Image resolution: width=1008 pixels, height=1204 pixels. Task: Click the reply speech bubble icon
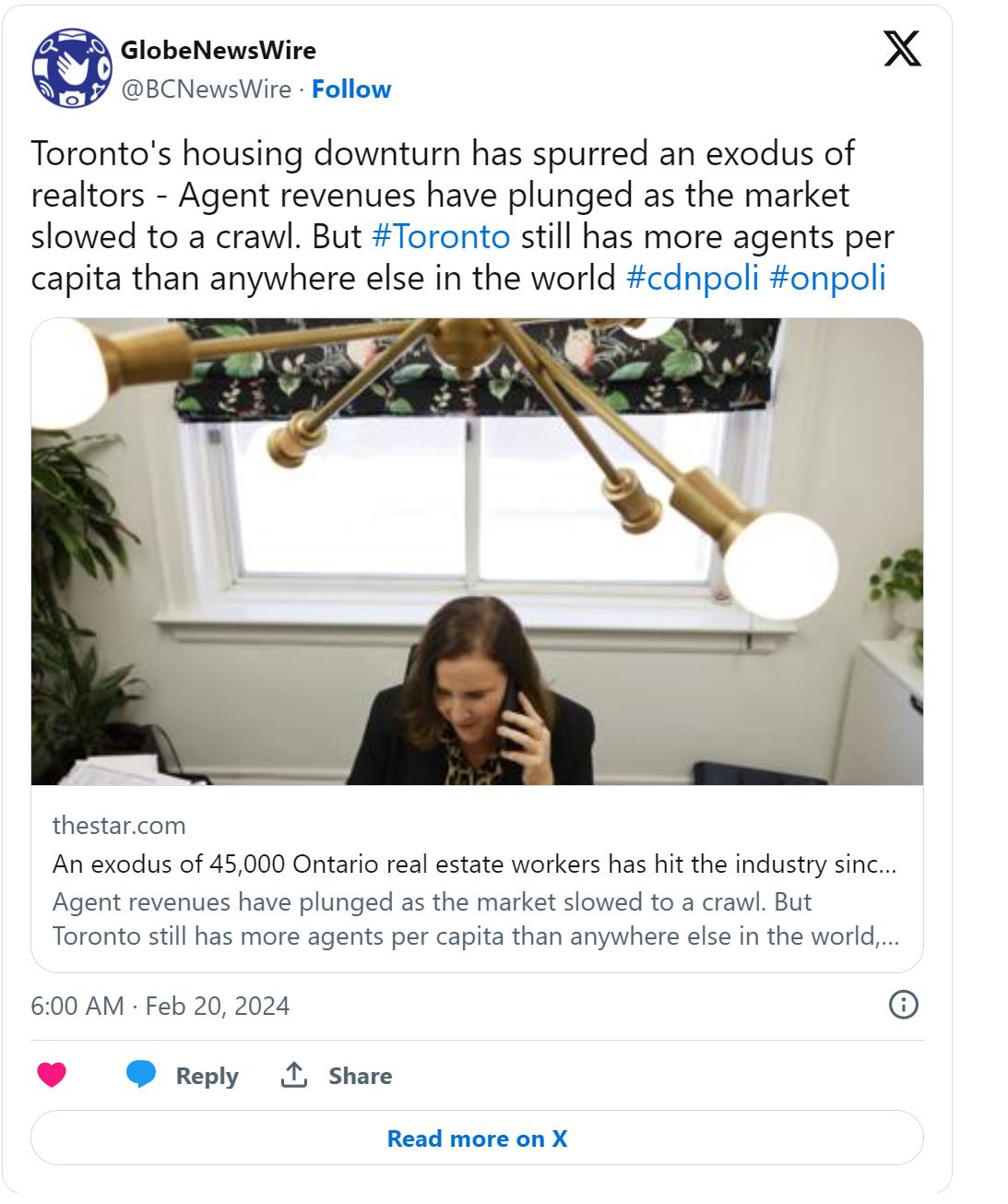pyautogui.click(x=141, y=1075)
